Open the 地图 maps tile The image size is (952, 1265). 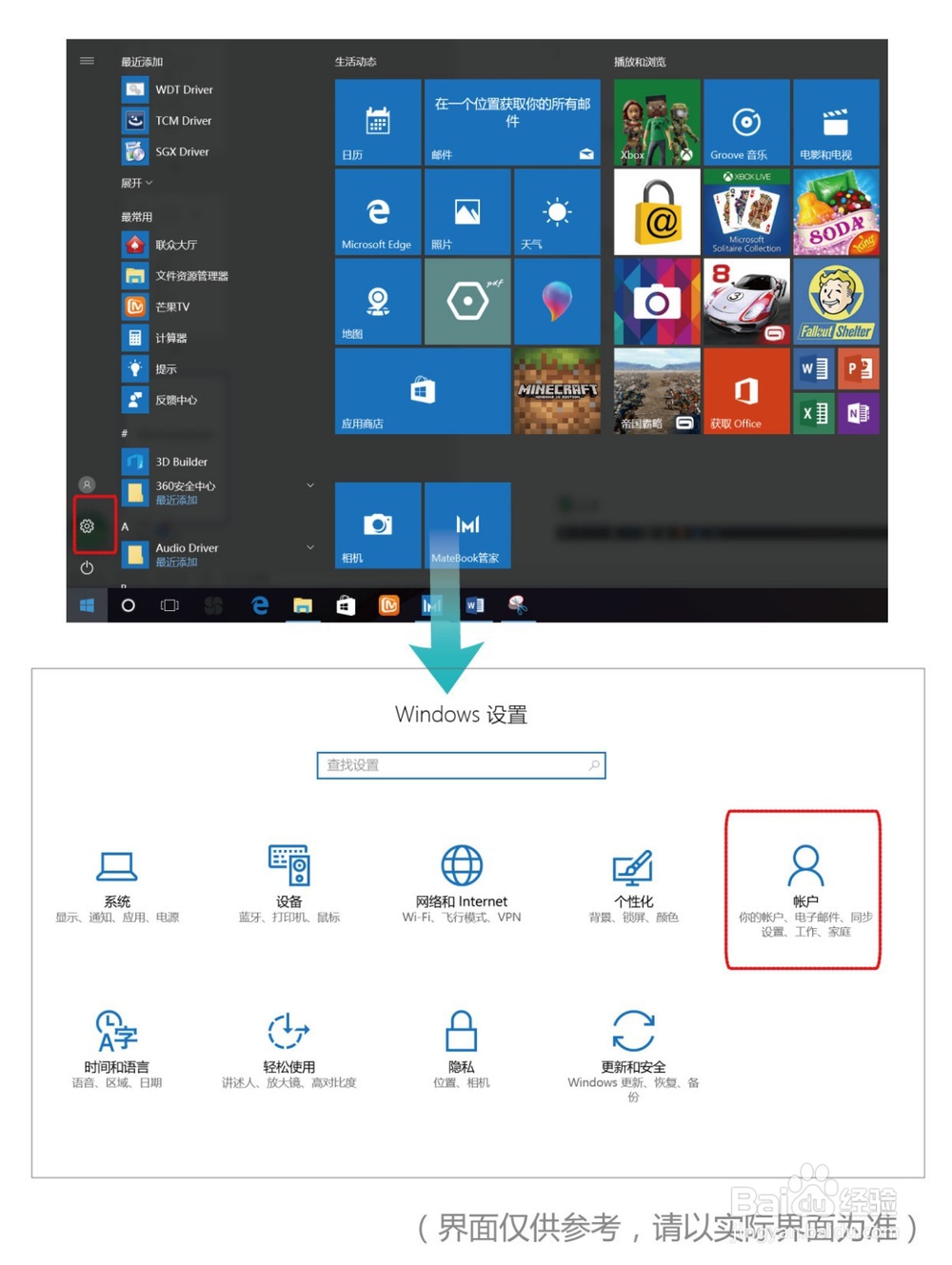[378, 302]
